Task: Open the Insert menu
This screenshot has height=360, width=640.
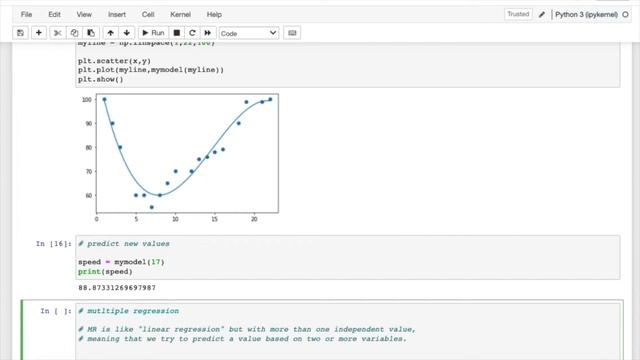Action: 117,14
